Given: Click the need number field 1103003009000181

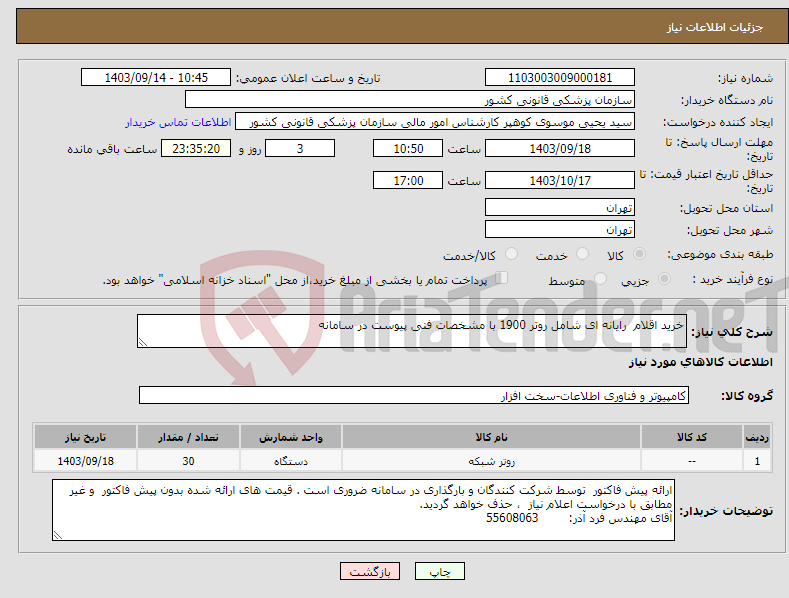Looking at the screenshot, I should pyautogui.click(x=560, y=78).
